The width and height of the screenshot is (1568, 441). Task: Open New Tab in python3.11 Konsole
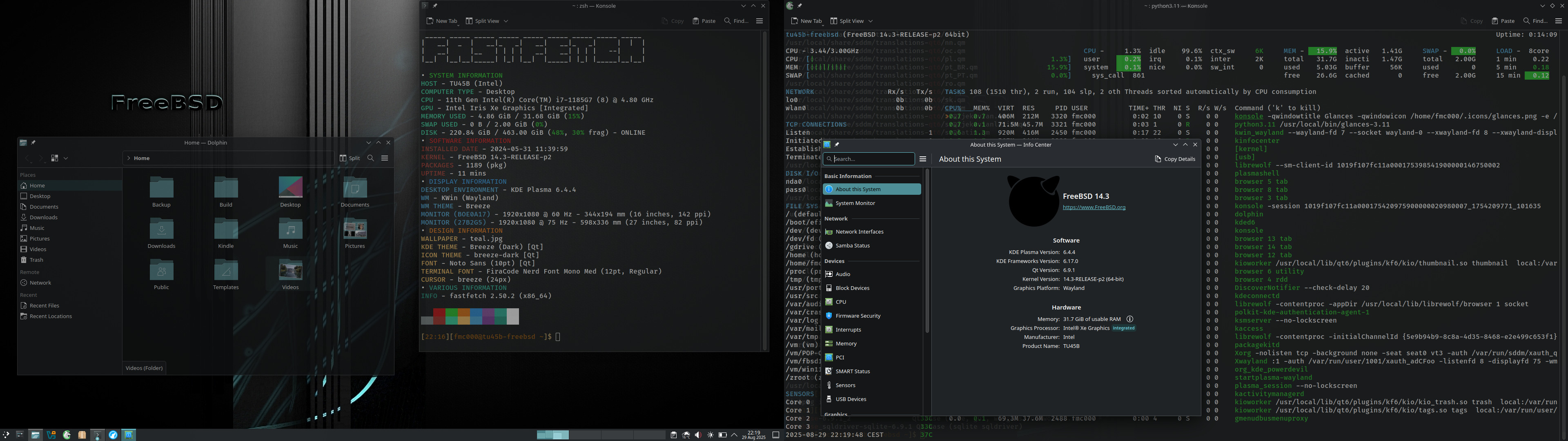pos(806,21)
